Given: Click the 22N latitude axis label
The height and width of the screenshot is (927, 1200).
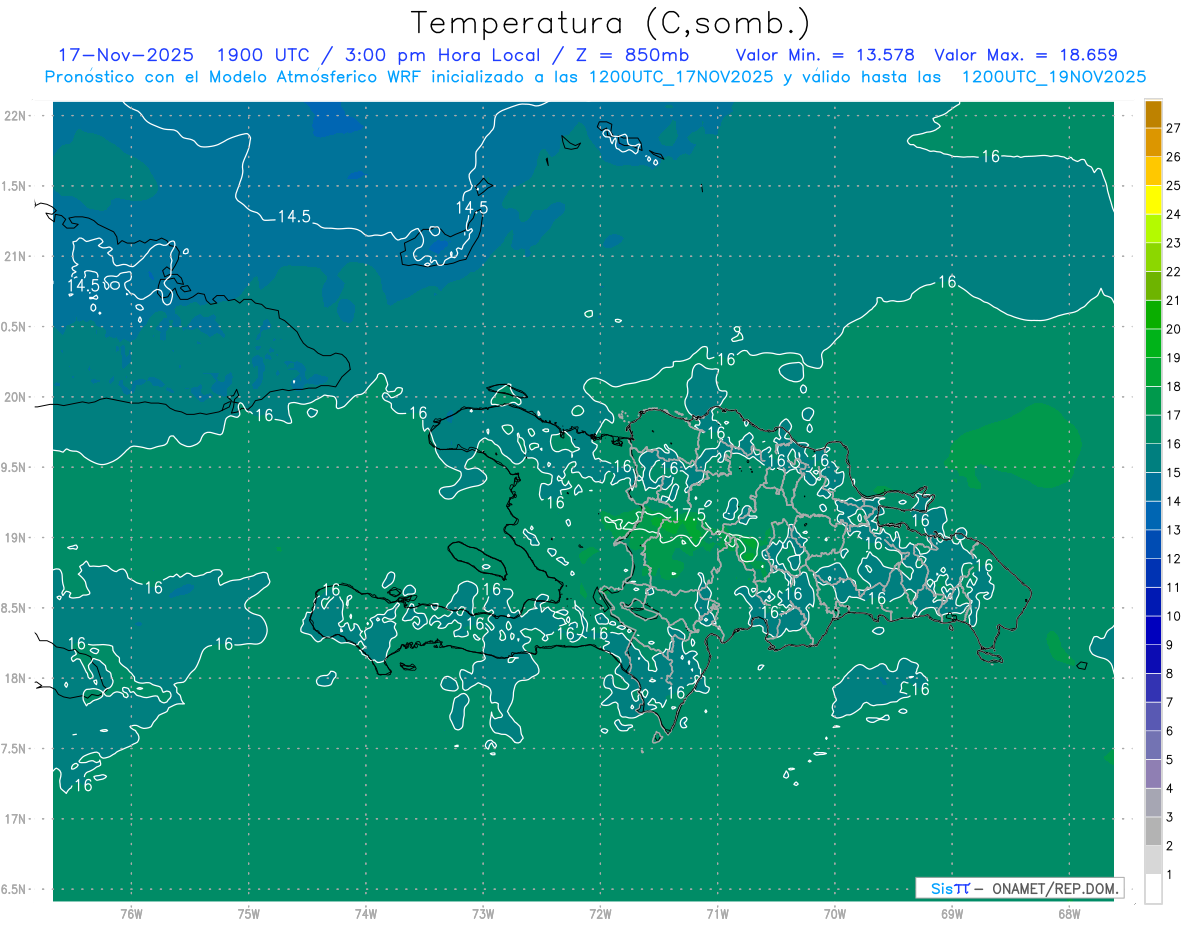Looking at the screenshot, I should [x=16, y=115].
